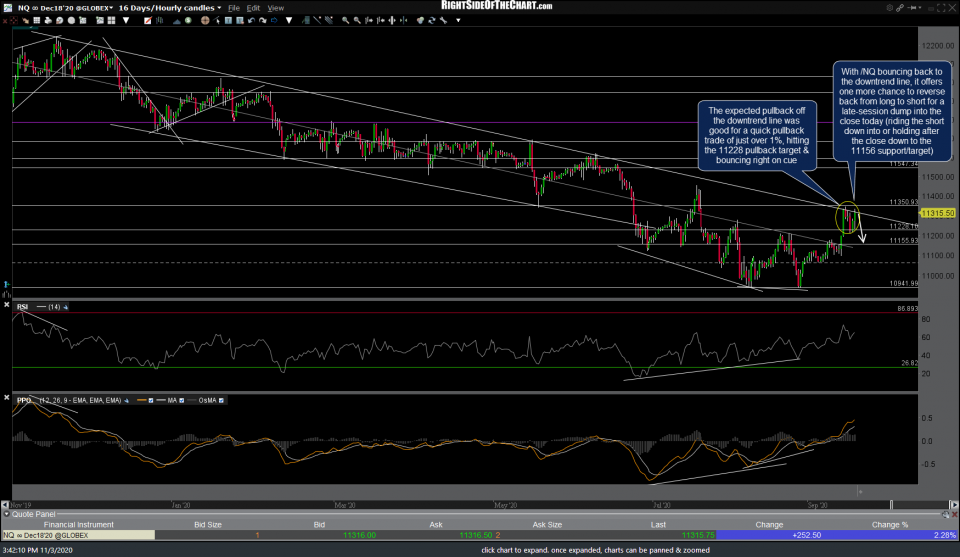The width and height of the screenshot is (960, 557).
Task: Select the parallel channel lines tool icon
Action: (x=329, y=20)
